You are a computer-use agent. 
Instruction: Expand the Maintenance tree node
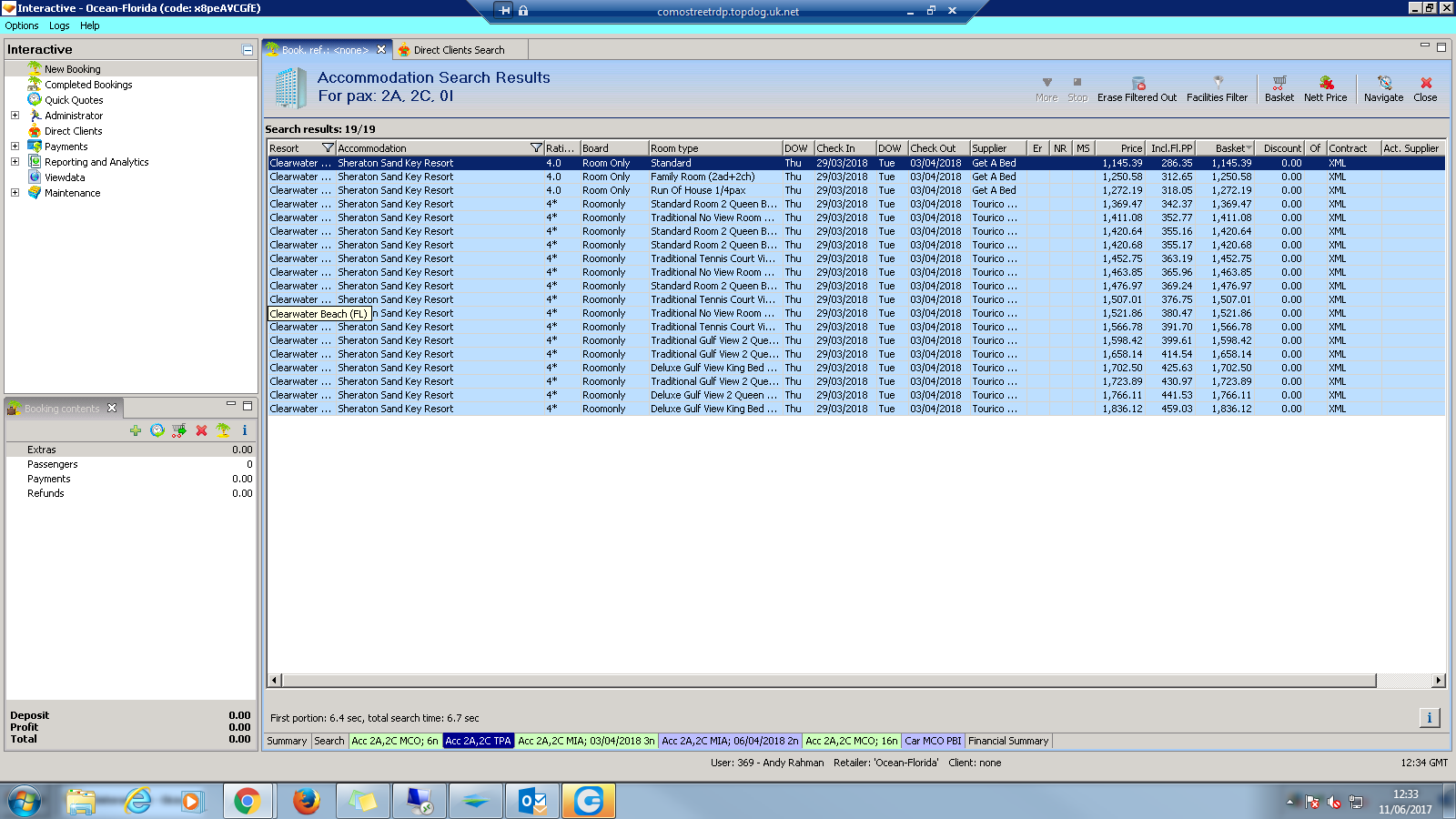15,193
